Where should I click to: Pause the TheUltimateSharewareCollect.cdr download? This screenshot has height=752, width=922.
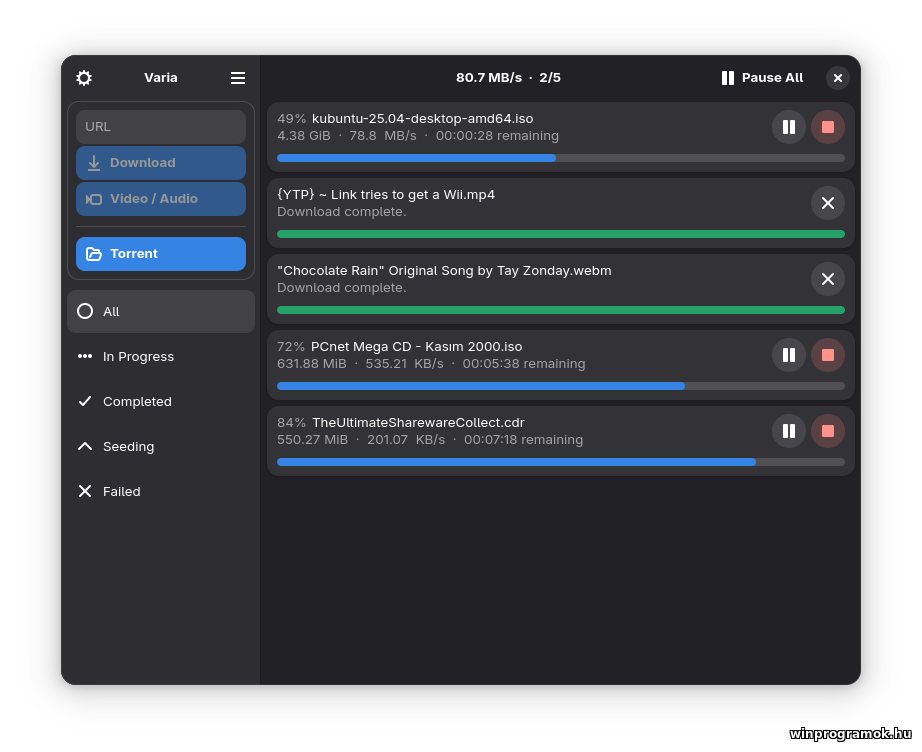coord(789,431)
